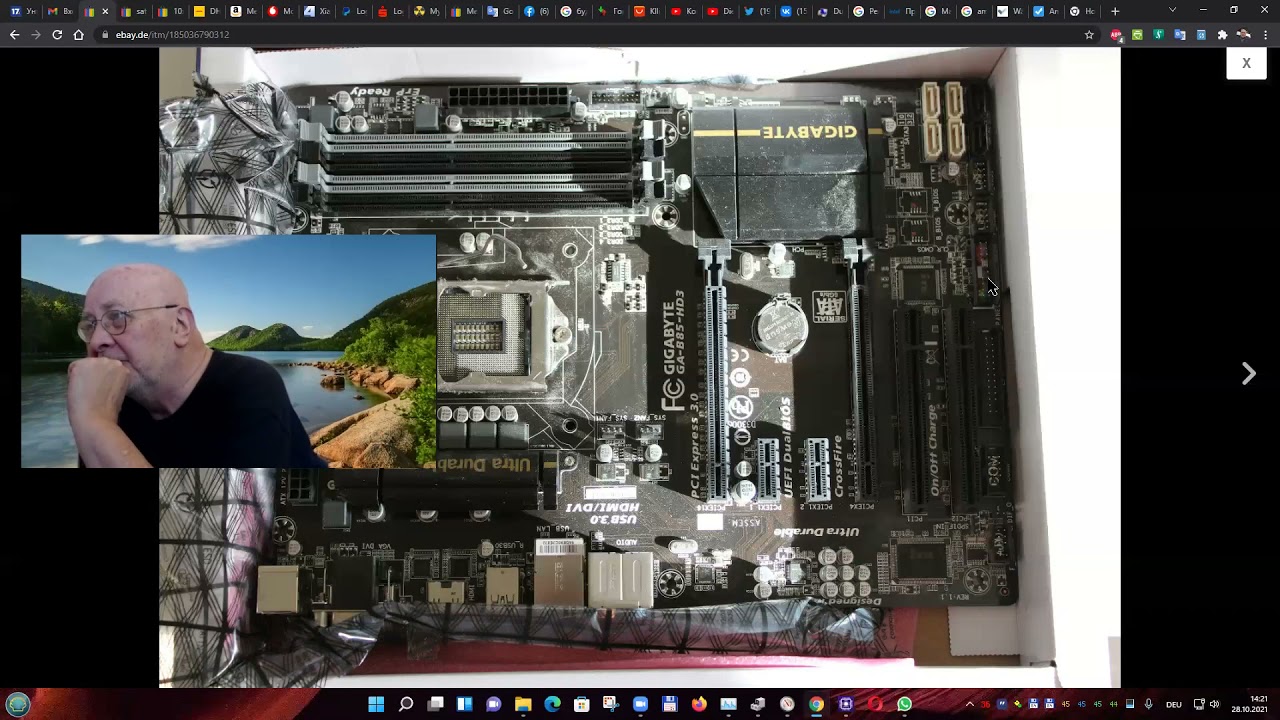Switch to the Twitter tab
This screenshot has height=720, width=1280.
[x=757, y=11]
